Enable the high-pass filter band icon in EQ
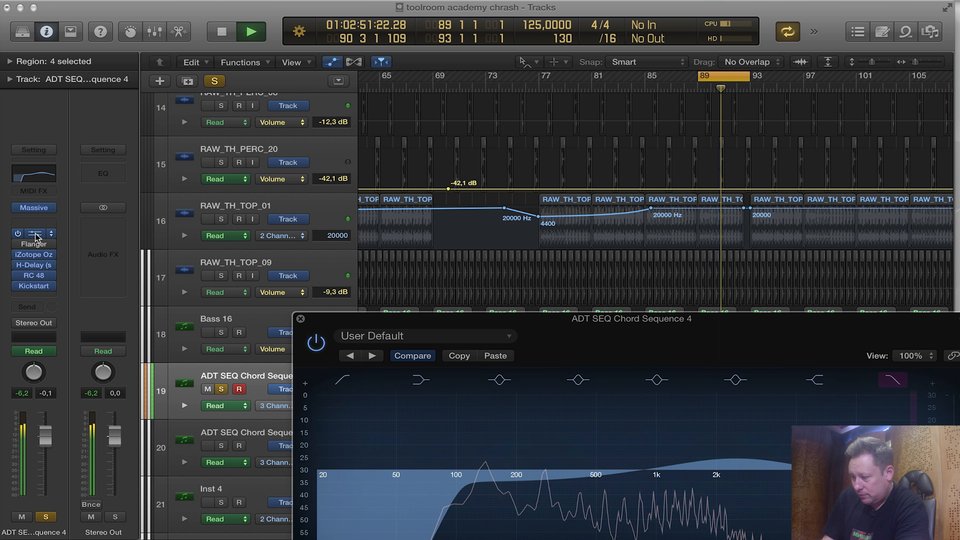Viewport: 960px width, 540px height. 342,380
